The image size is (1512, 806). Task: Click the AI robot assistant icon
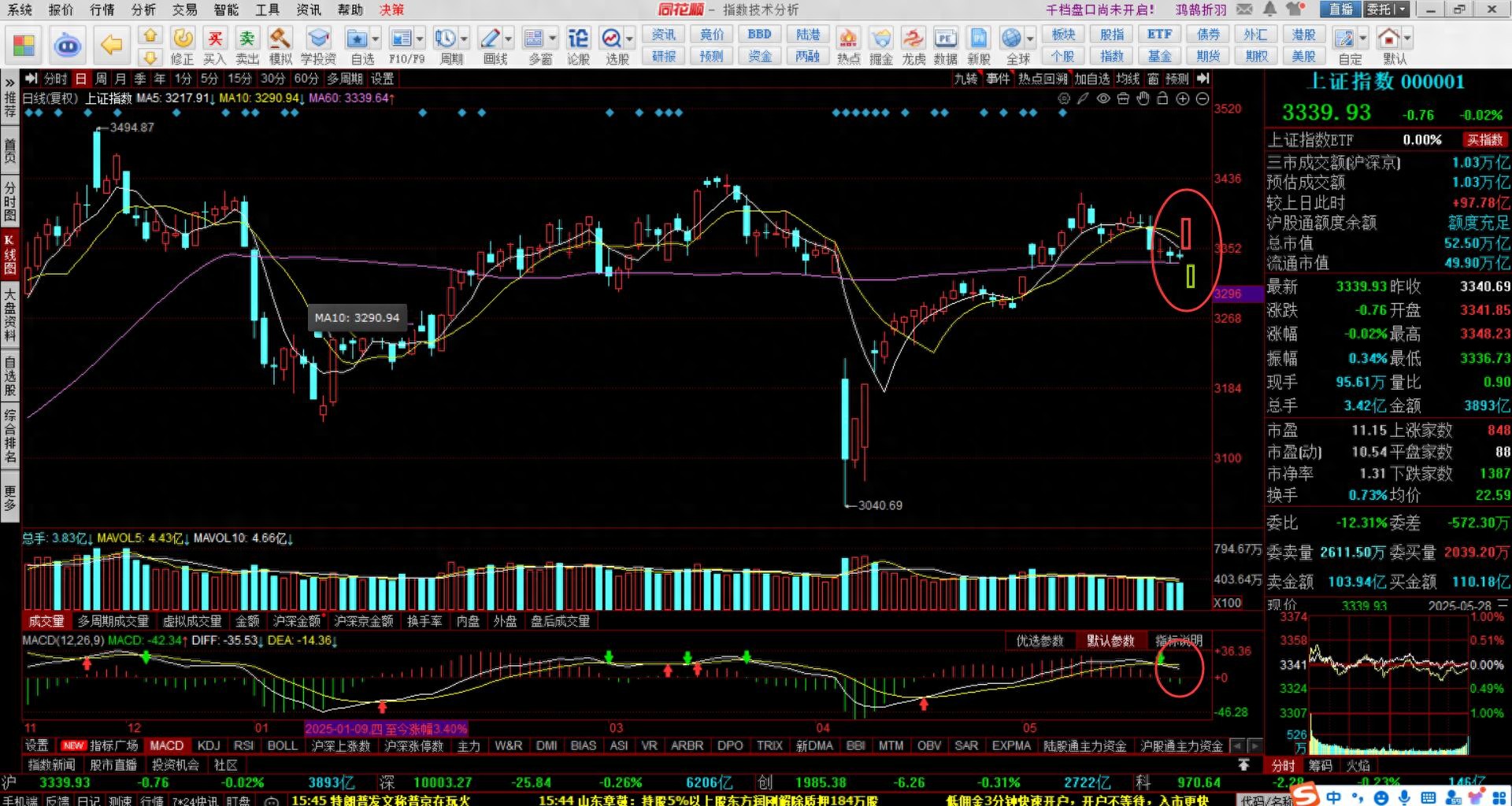click(x=68, y=45)
